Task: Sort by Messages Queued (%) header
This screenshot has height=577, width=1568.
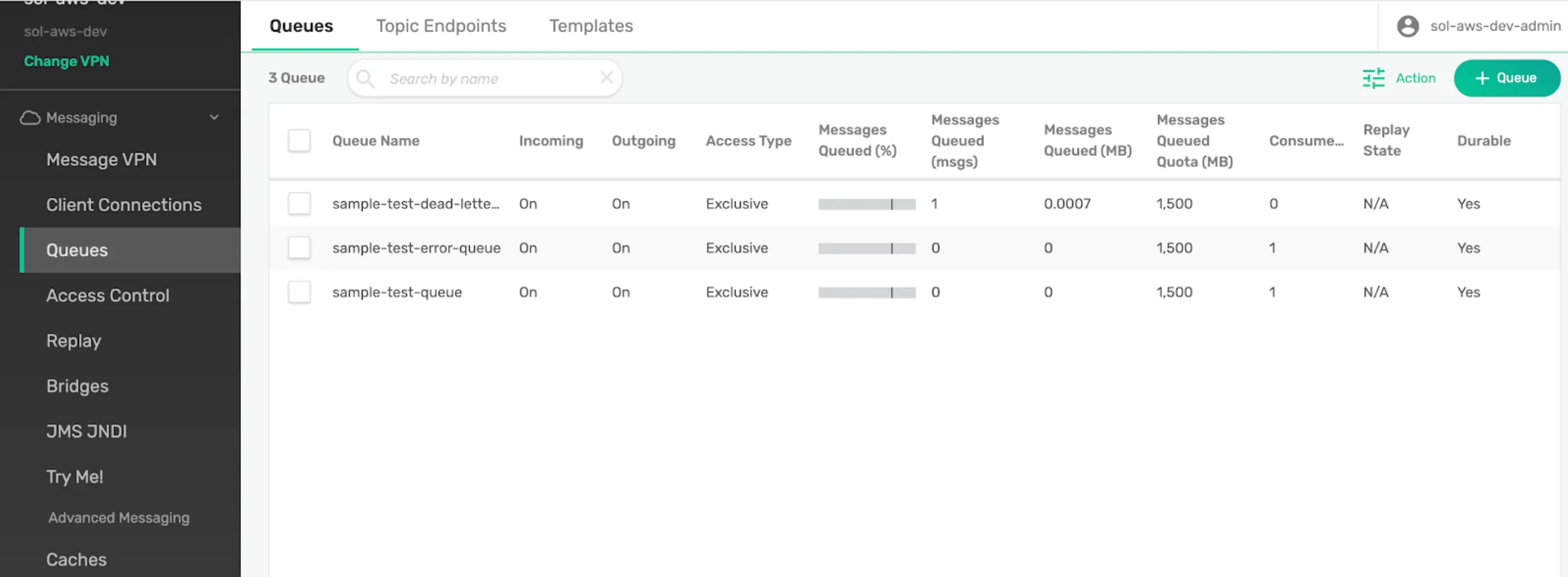Action: pos(857,141)
